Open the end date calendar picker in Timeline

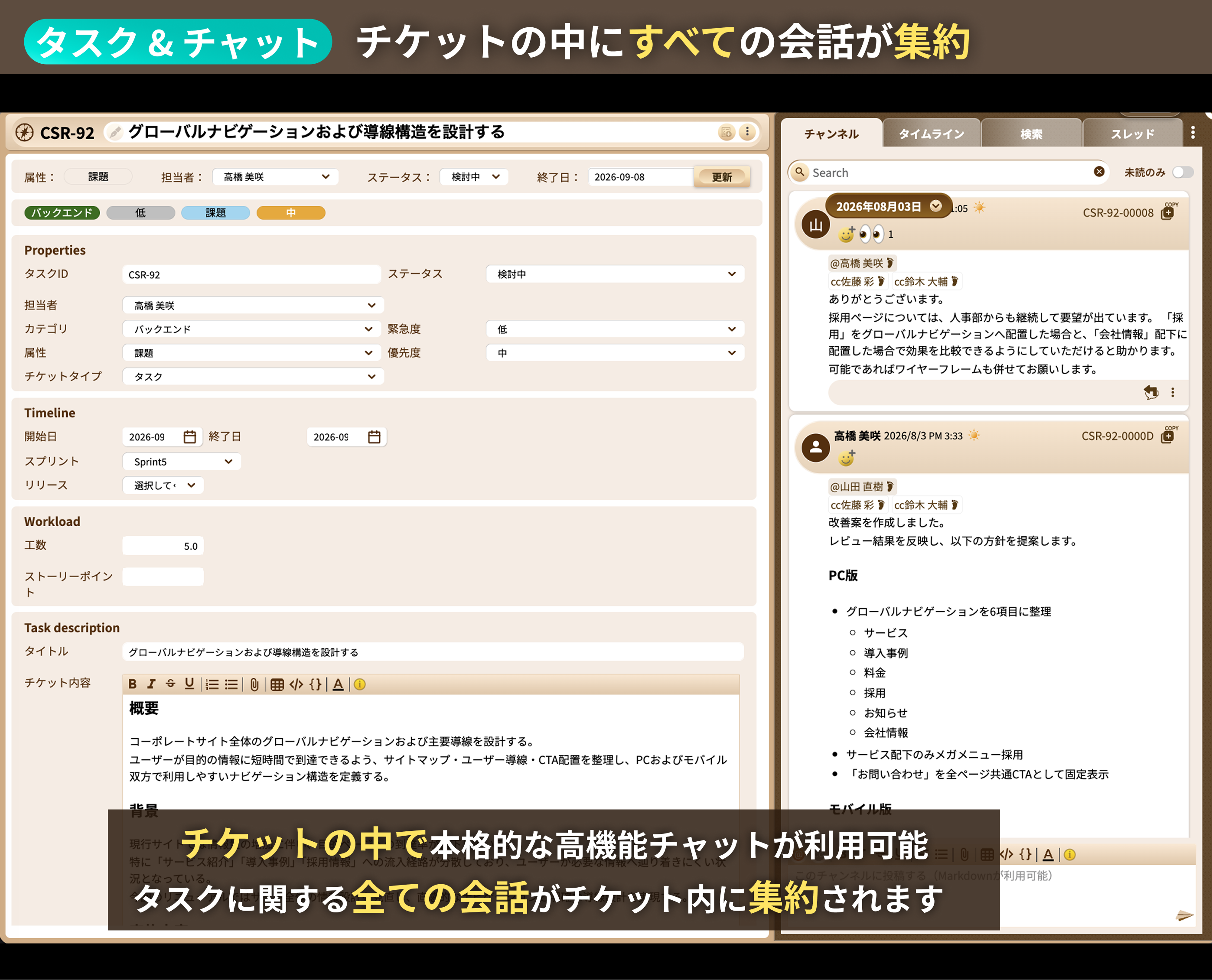pyautogui.click(x=374, y=437)
